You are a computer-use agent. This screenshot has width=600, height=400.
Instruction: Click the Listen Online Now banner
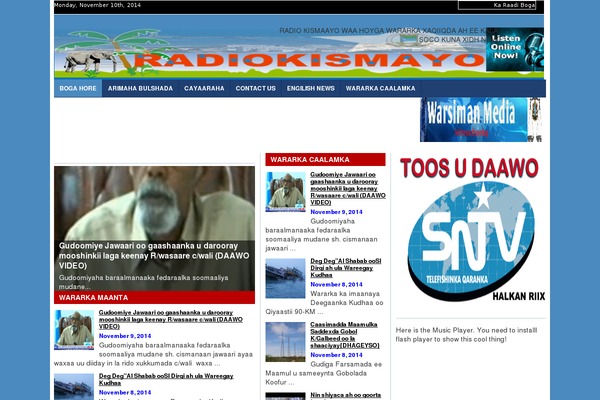pyautogui.click(x=515, y=49)
